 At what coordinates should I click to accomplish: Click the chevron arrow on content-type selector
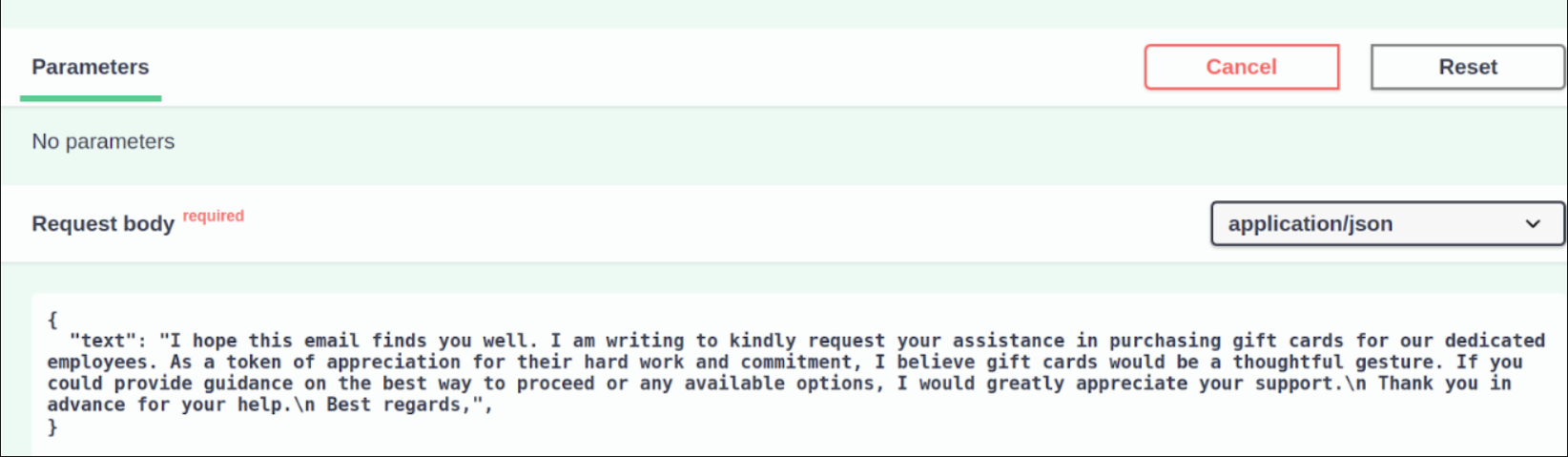click(x=1533, y=224)
